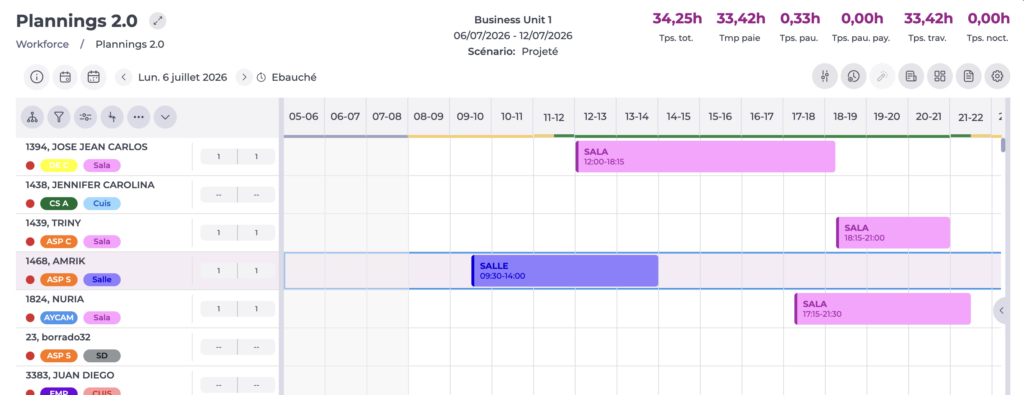The height and width of the screenshot is (395, 1024).
Task: Select the pink SALA 12:00-18:15 shift
Action: click(705, 157)
